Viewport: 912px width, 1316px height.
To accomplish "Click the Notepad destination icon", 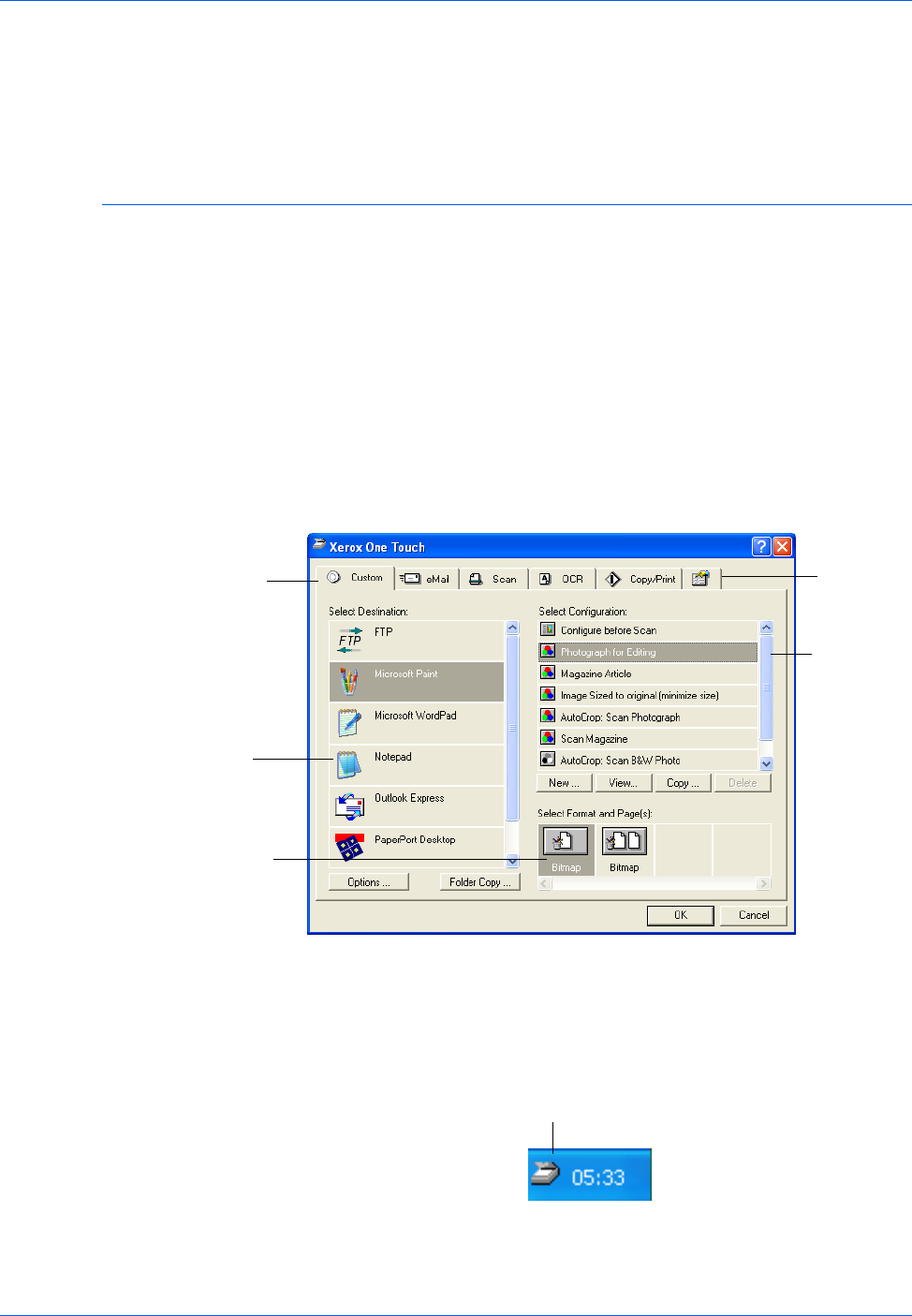I will pos(349,764).
